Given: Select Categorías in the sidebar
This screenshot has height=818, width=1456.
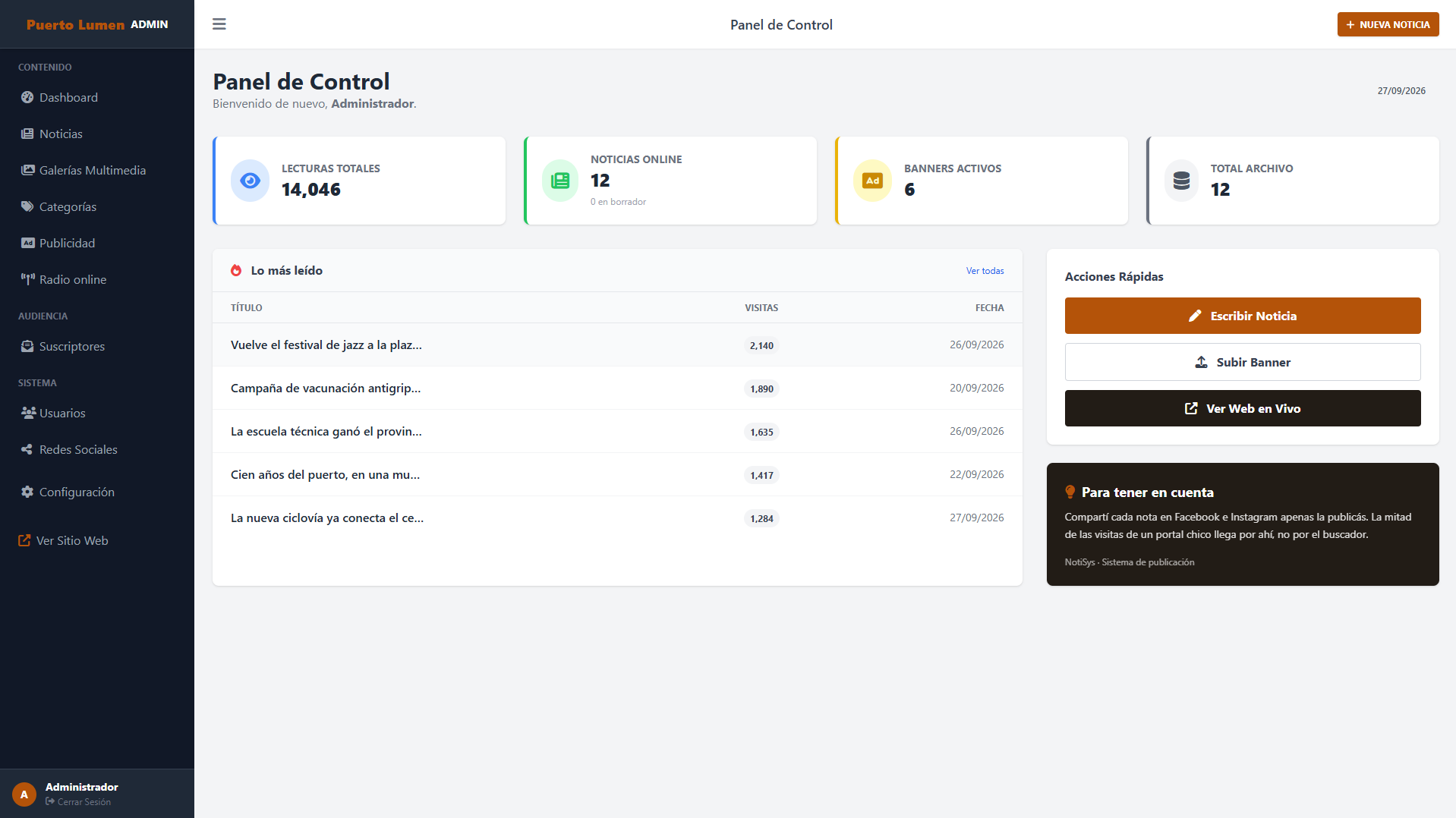Looking at the screenshot, I should pos(97,206).
